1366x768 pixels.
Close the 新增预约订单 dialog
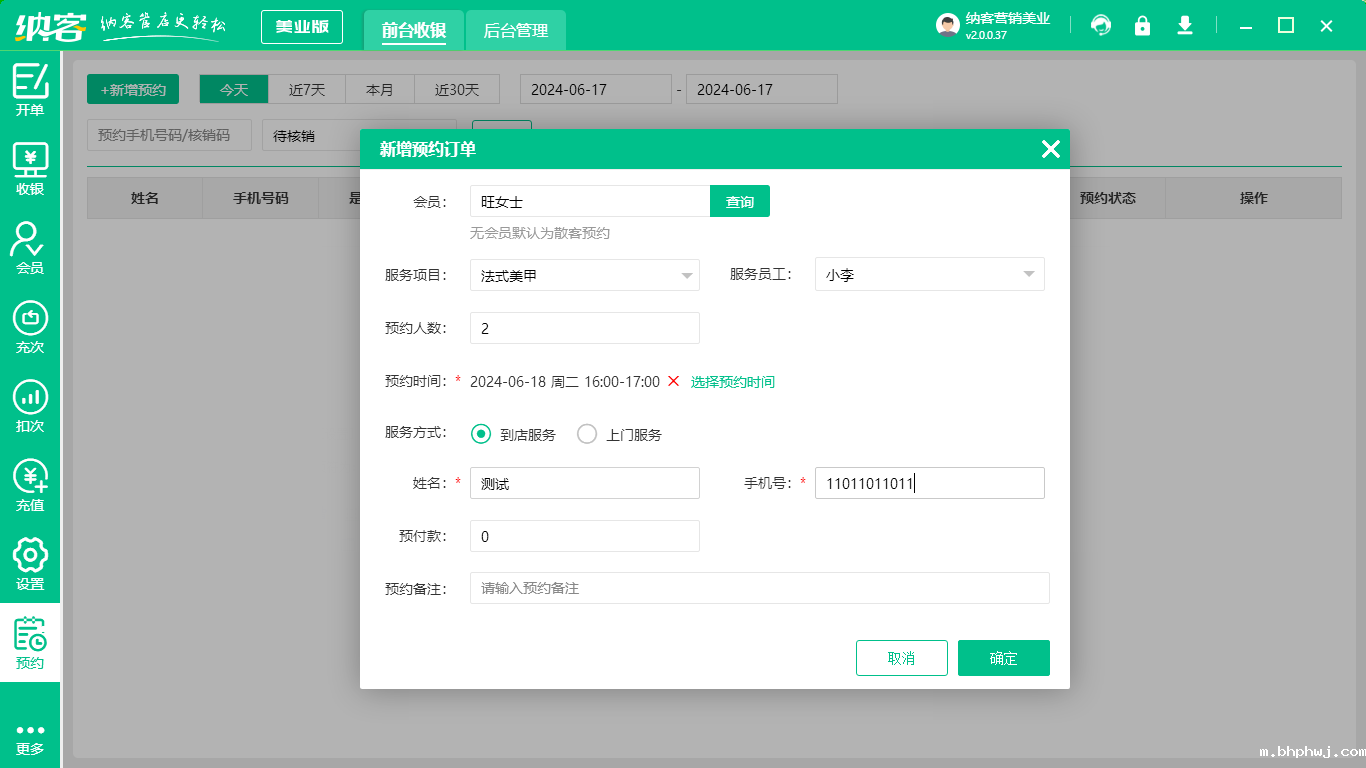tap(1050, 149)
